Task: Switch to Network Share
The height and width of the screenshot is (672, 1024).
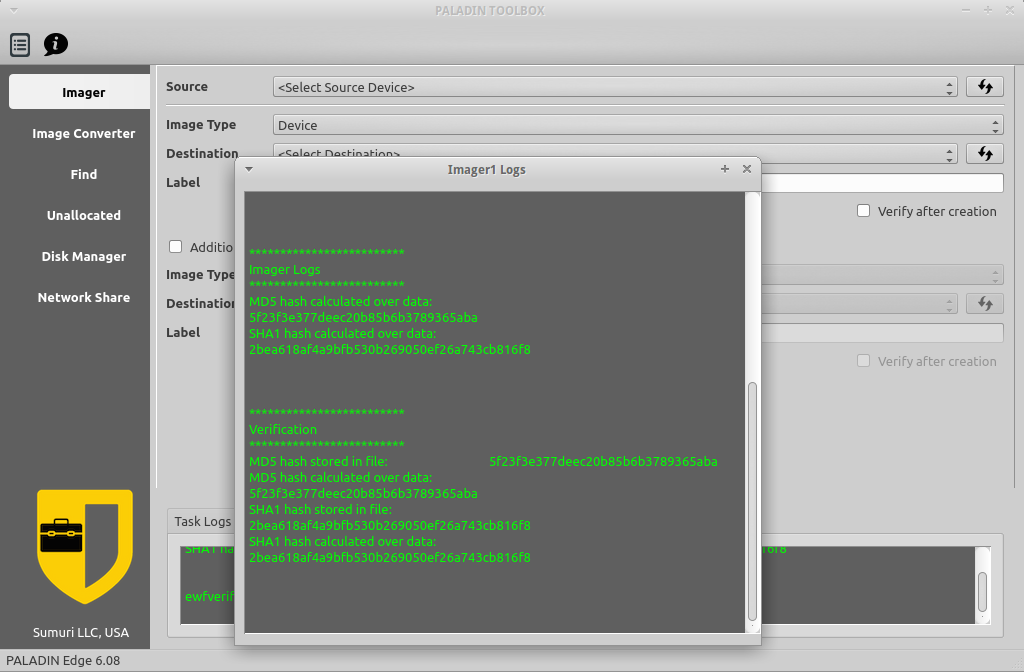Action: click(x=84, y=298)
